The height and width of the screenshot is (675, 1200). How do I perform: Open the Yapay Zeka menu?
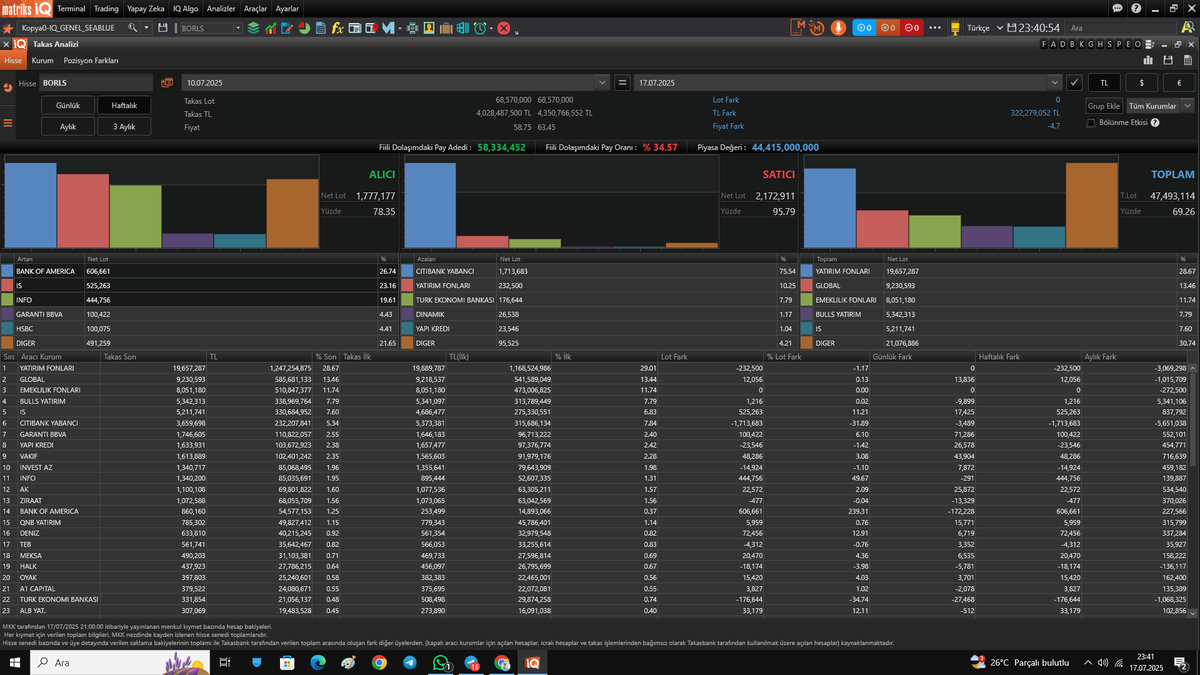coord(146,8)
